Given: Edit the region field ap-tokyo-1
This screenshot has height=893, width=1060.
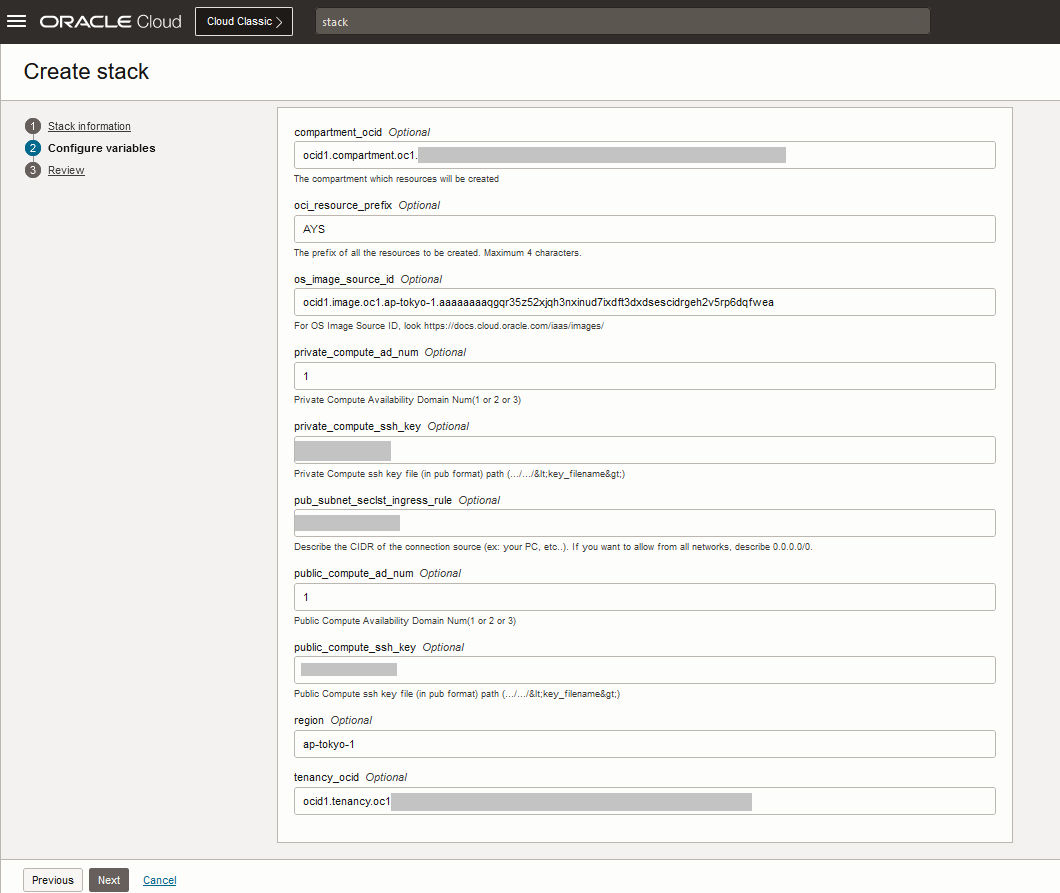Looking at the screenshot, I should pos(644,744).
